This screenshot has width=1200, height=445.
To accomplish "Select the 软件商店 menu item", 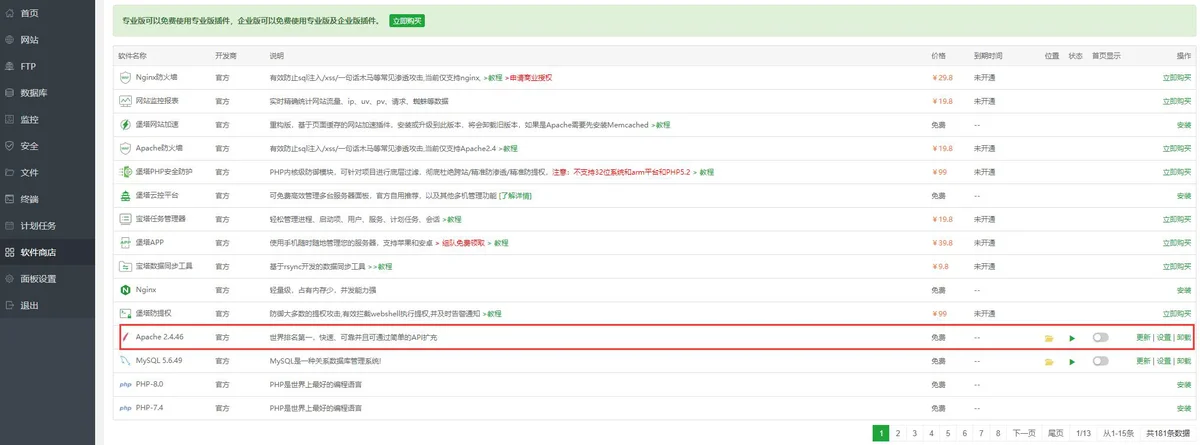I will [x=47, y=252].
